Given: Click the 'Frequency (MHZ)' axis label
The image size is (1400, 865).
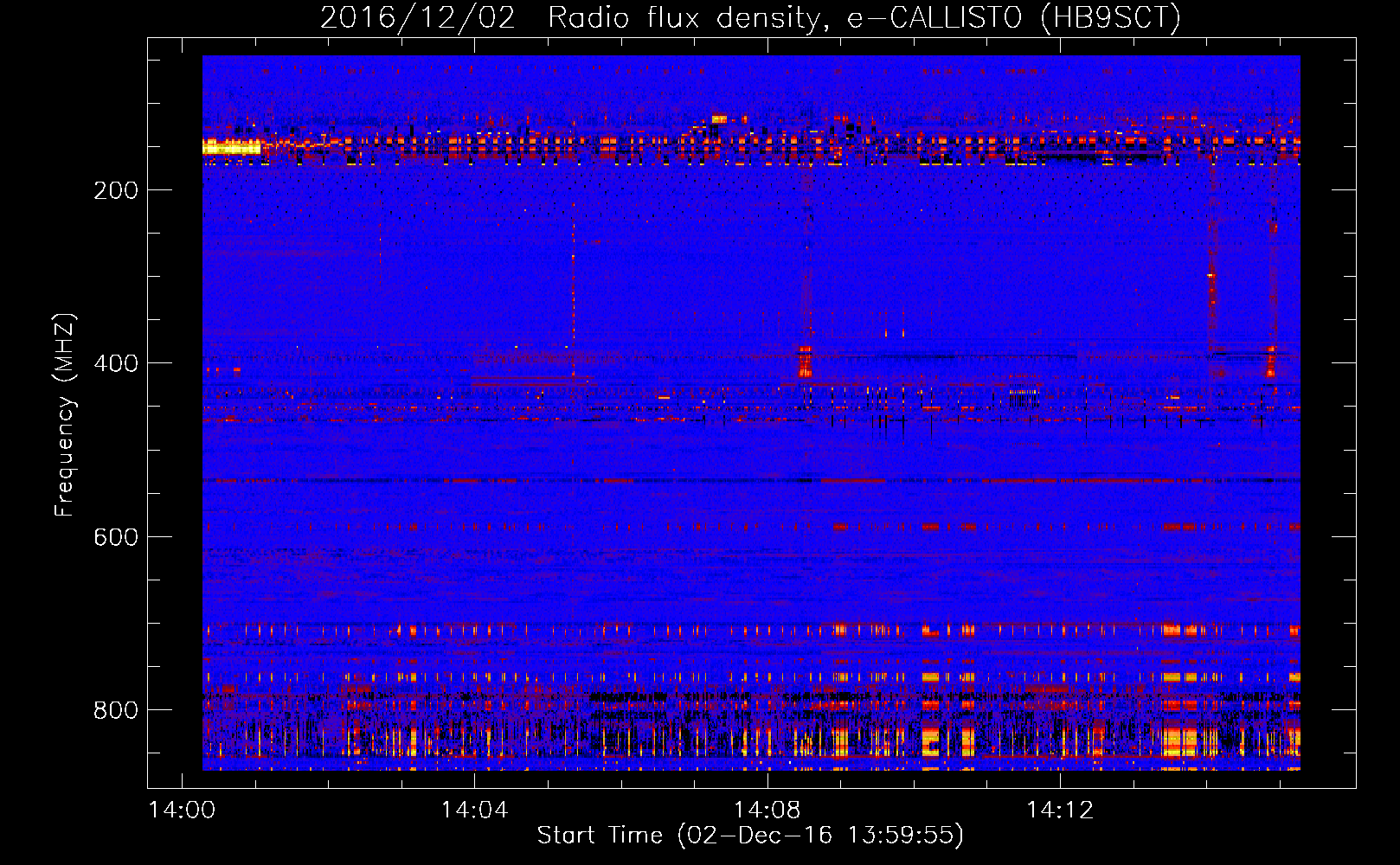Looking at the screenshot, I should [65, 414].
